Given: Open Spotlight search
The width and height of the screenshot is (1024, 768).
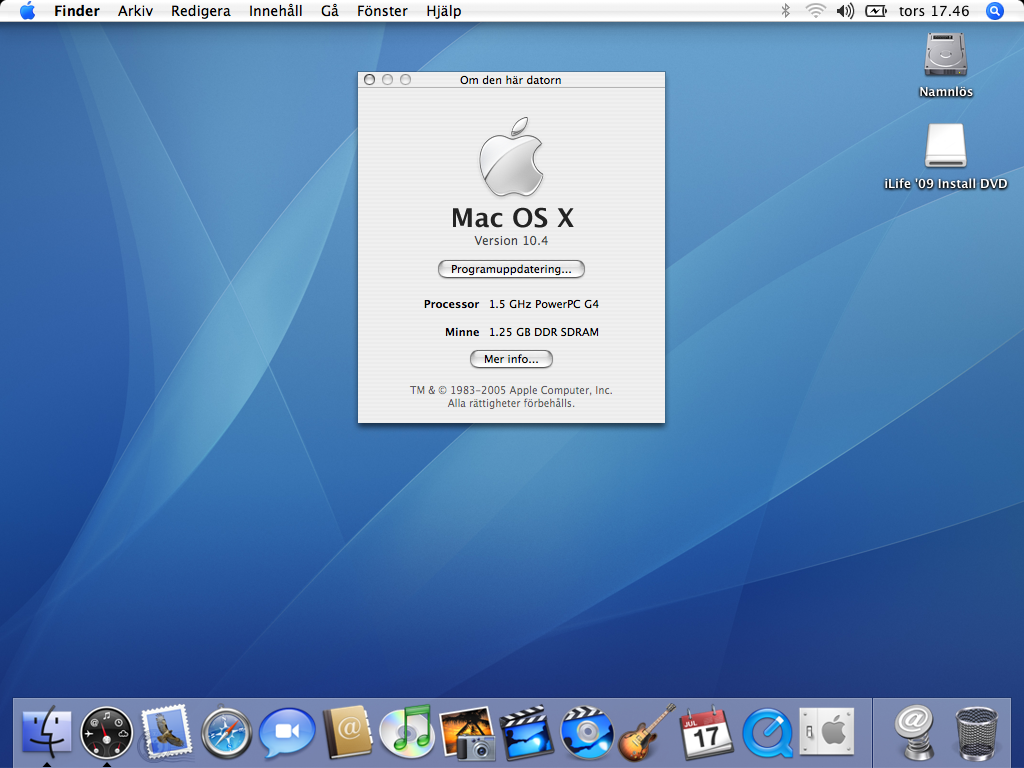Looking at the screenshot, I should (x=995, y=10).
